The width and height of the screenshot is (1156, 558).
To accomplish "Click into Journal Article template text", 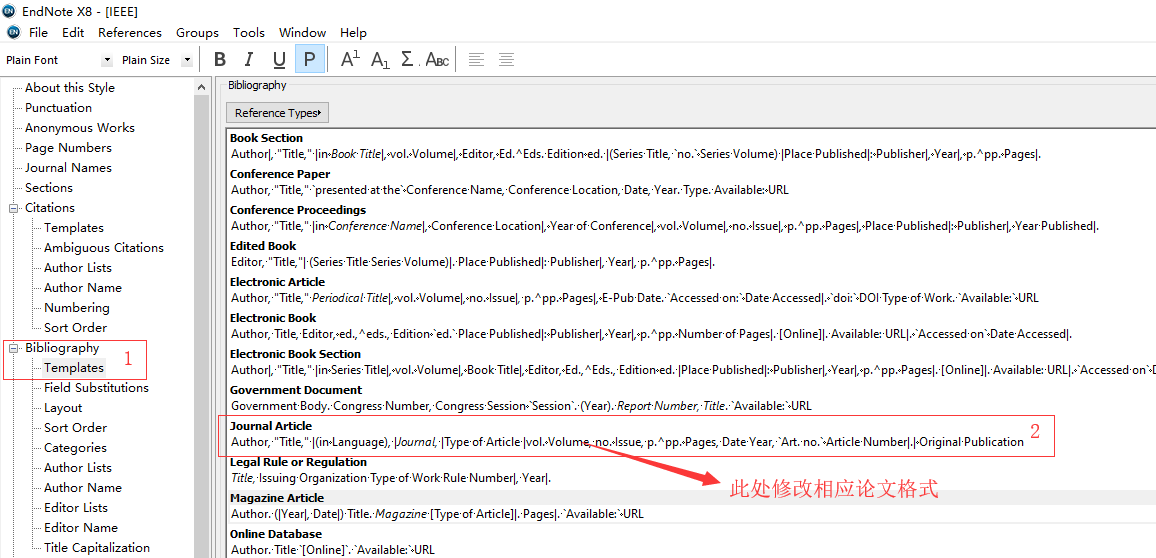I will point(627,442).
